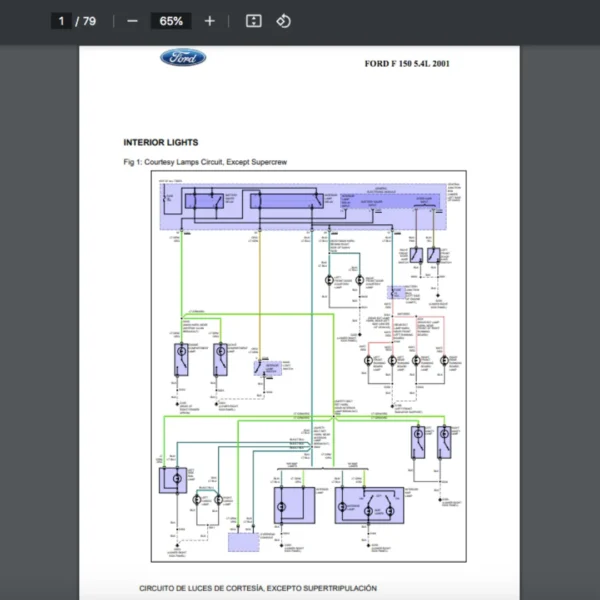This screenshot has height=600, width=600.
Task: Click the Ford logo in page header
Action: 183,58
